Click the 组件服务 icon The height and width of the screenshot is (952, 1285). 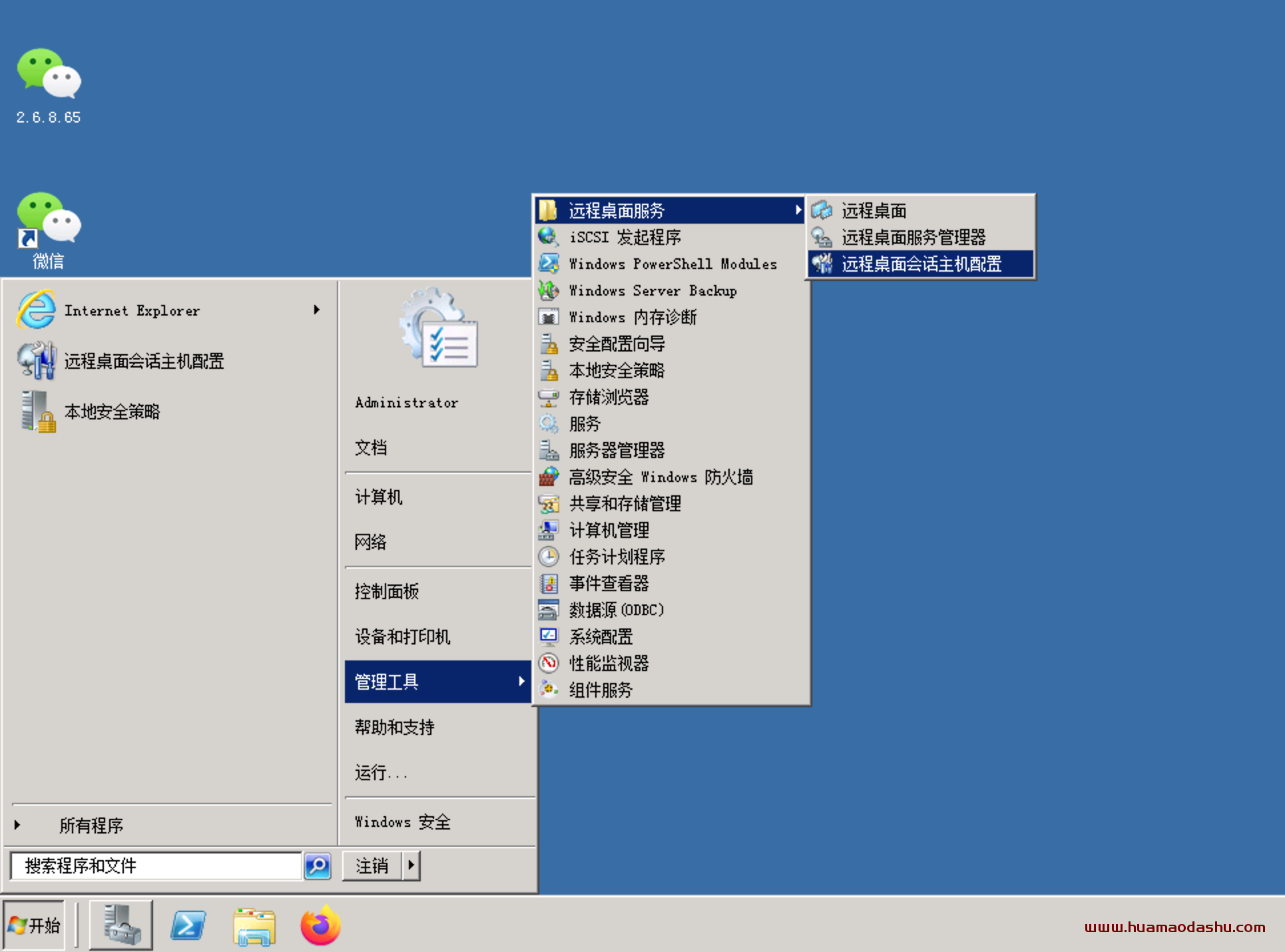pyautogui.click(x=548, y=690)
